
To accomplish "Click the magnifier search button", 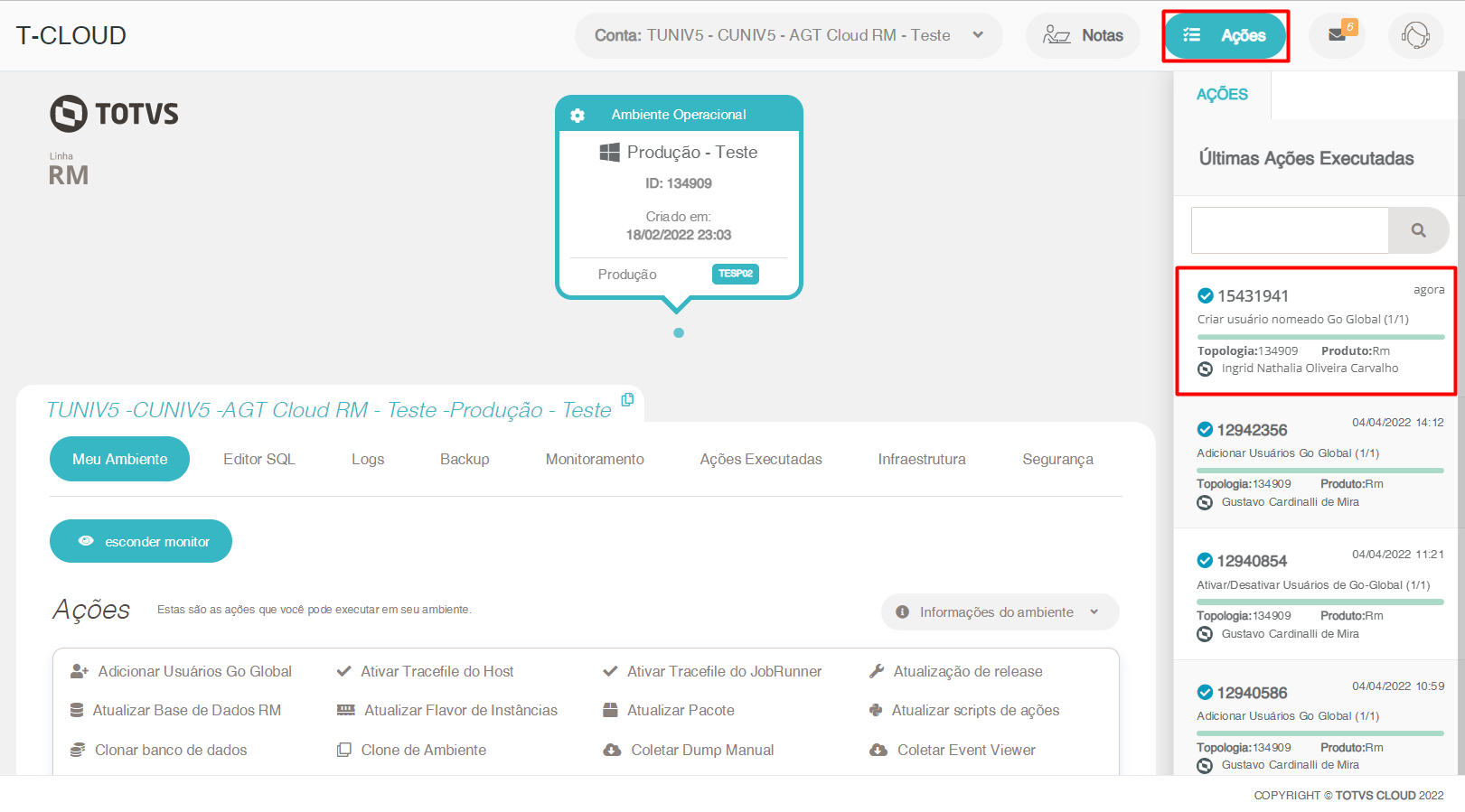I will [1419, 230].
